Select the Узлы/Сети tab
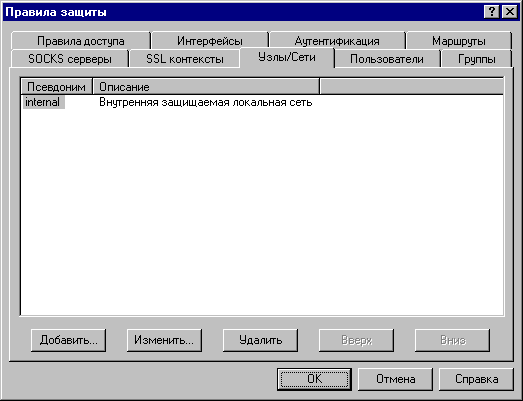The width and height of the screenshot is (523, 401). coord(287,57)
